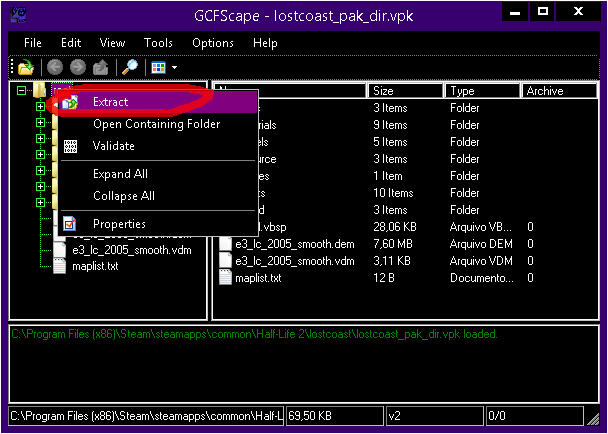Click the 10 Items size cell
The image size is (608, 434).
(x=393, y=193)
